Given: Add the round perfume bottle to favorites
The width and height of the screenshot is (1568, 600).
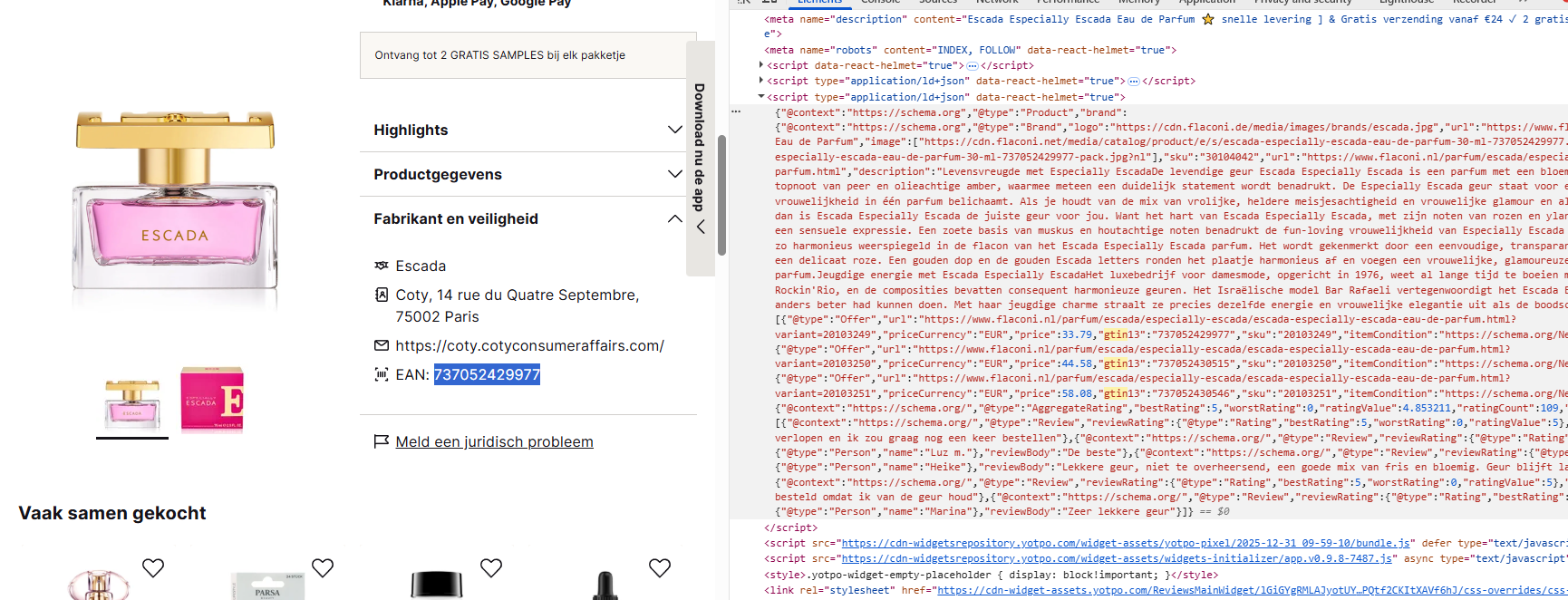Looking at the screenshot, I should (x=153, y=568).
